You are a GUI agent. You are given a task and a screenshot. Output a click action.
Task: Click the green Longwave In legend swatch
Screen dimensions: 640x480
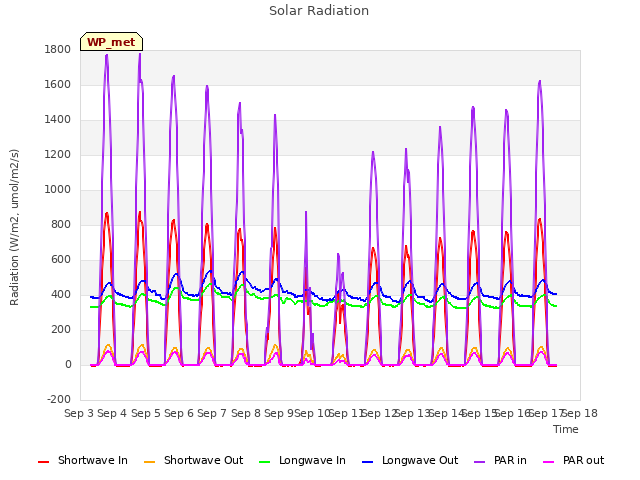(265, 462)
